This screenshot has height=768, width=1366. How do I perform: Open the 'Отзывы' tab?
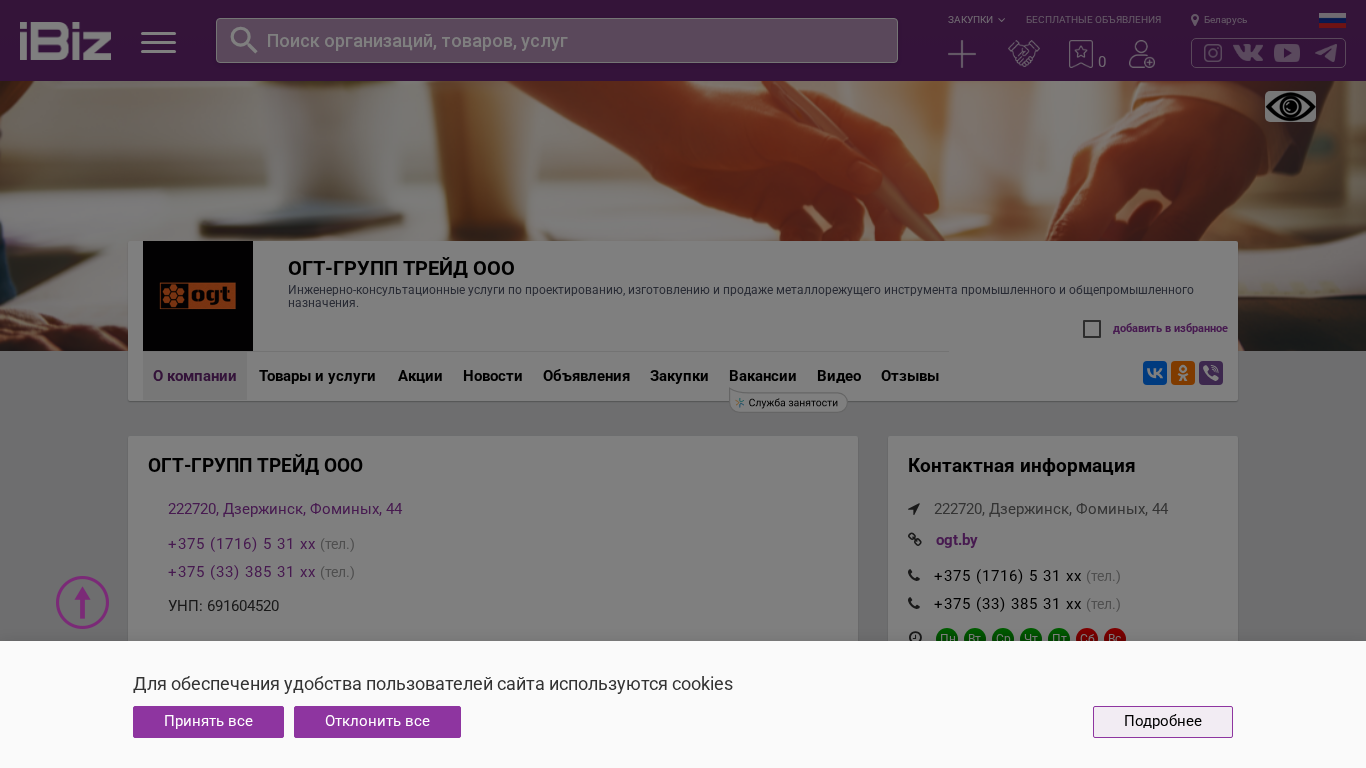coord(910,376)
